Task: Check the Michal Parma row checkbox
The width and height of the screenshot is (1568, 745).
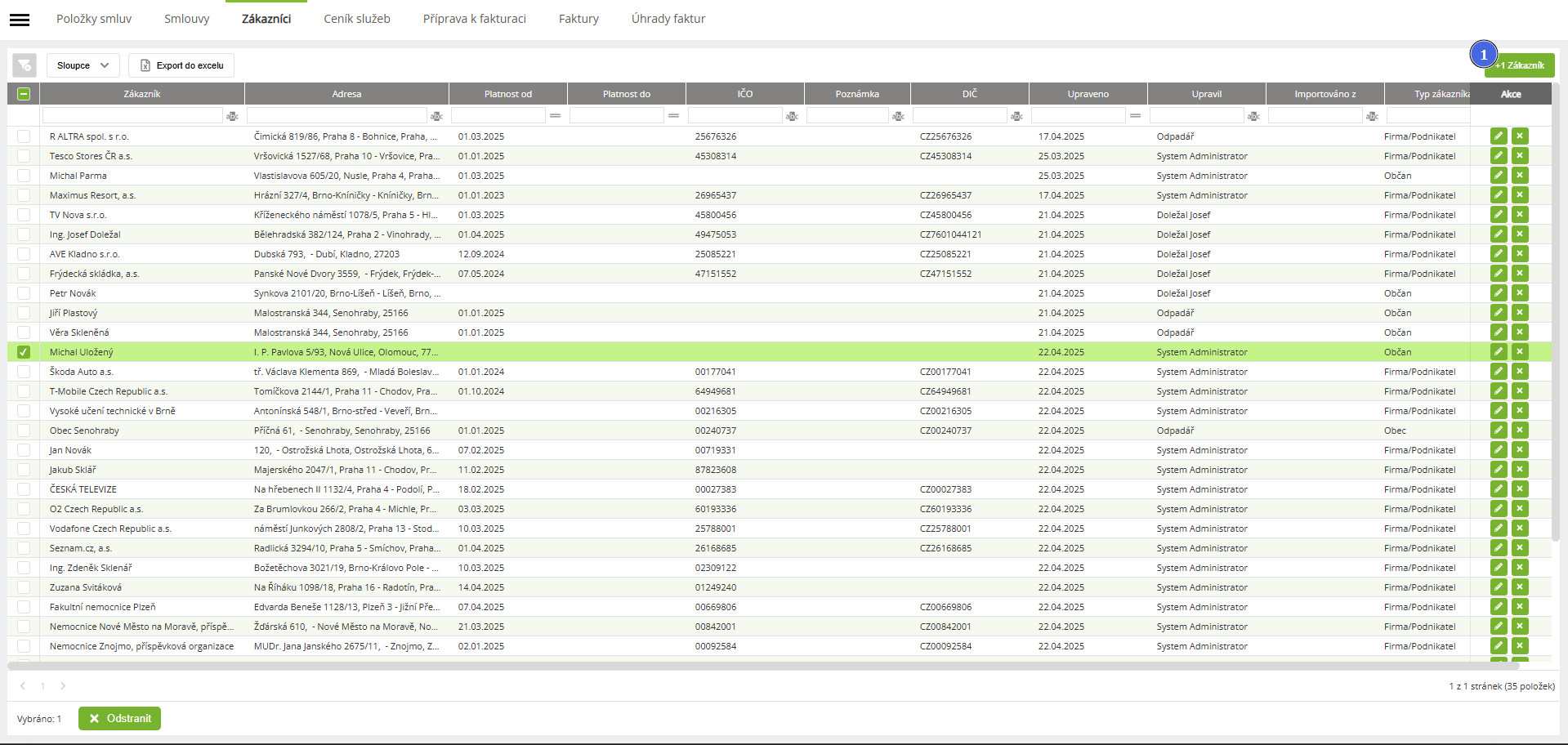Action: tap(24, 176)
